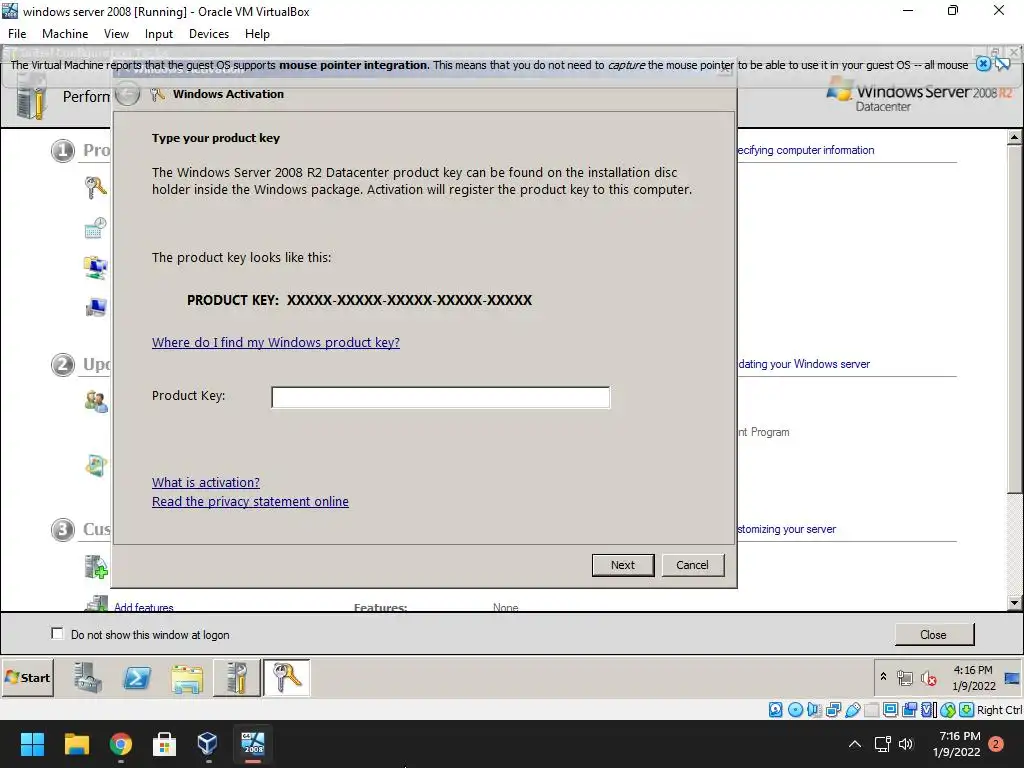Open Server Manager from guest taskbar
The image size is (1024, 768).
[88, 678]
